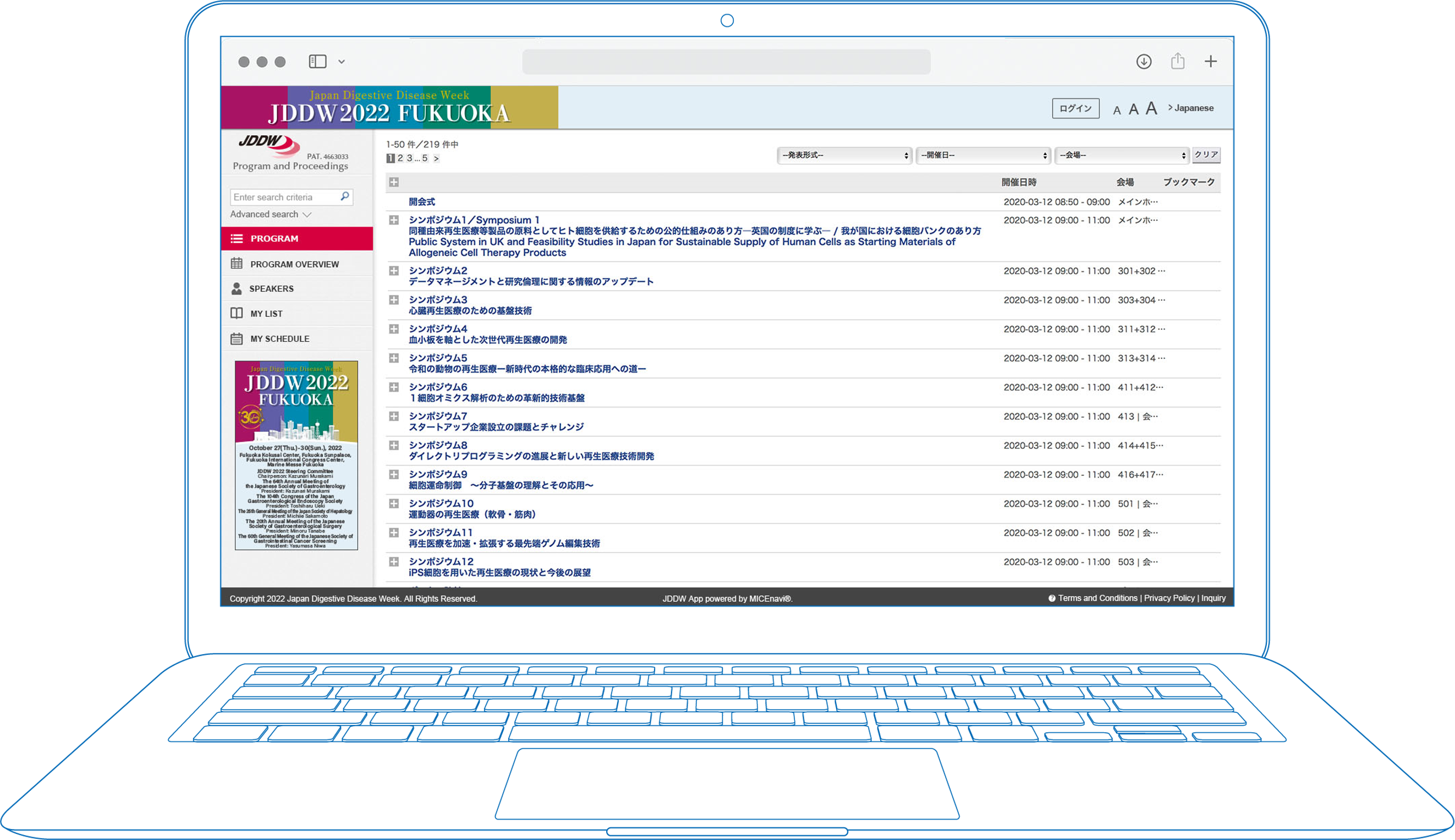
Task: Click the JDDW 2022 poster thumbnail
Action: click(296, 455)
